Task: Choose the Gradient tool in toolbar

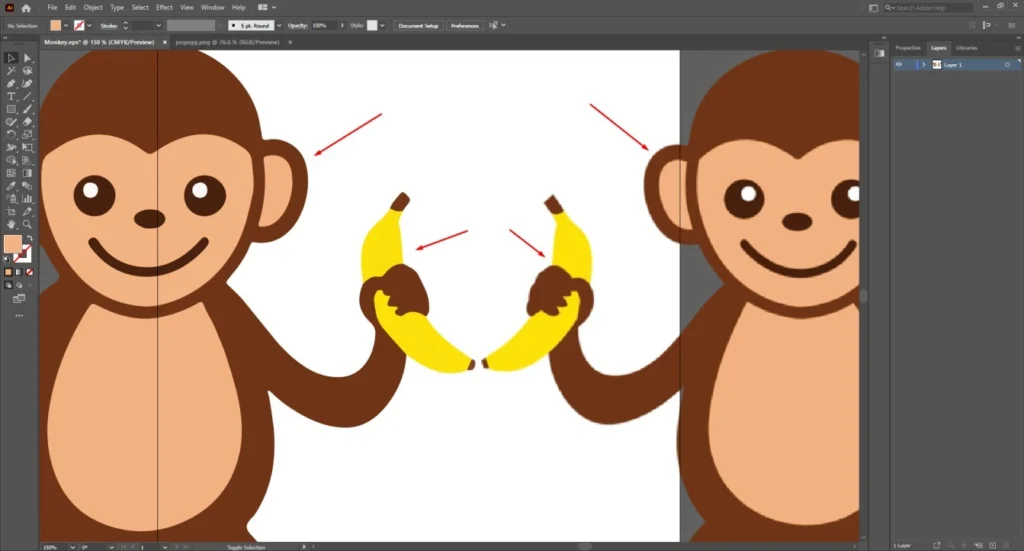Action: coord(27,173)
